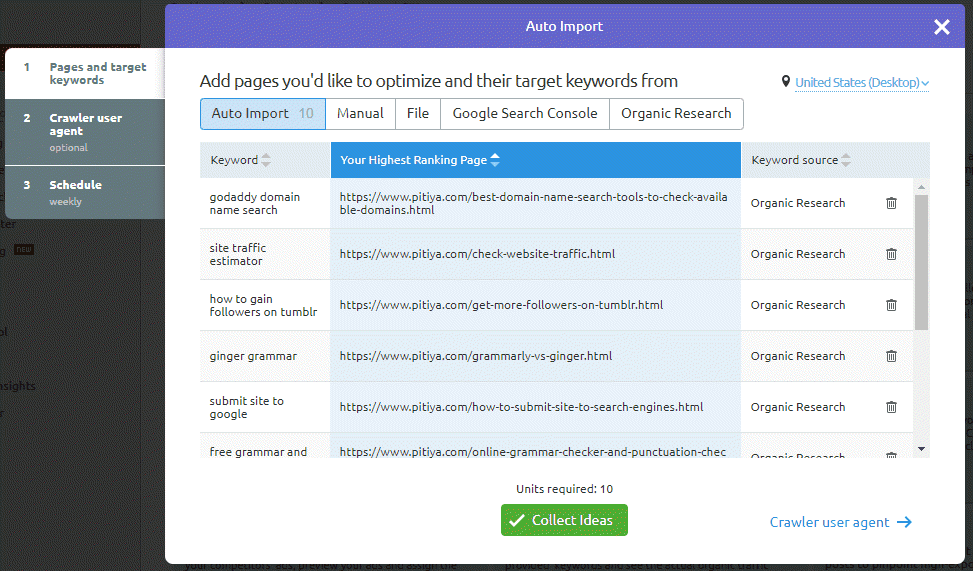973x571 pixels.
Task: Click the Collect Ideas button
Action: [x=564, y=520]
